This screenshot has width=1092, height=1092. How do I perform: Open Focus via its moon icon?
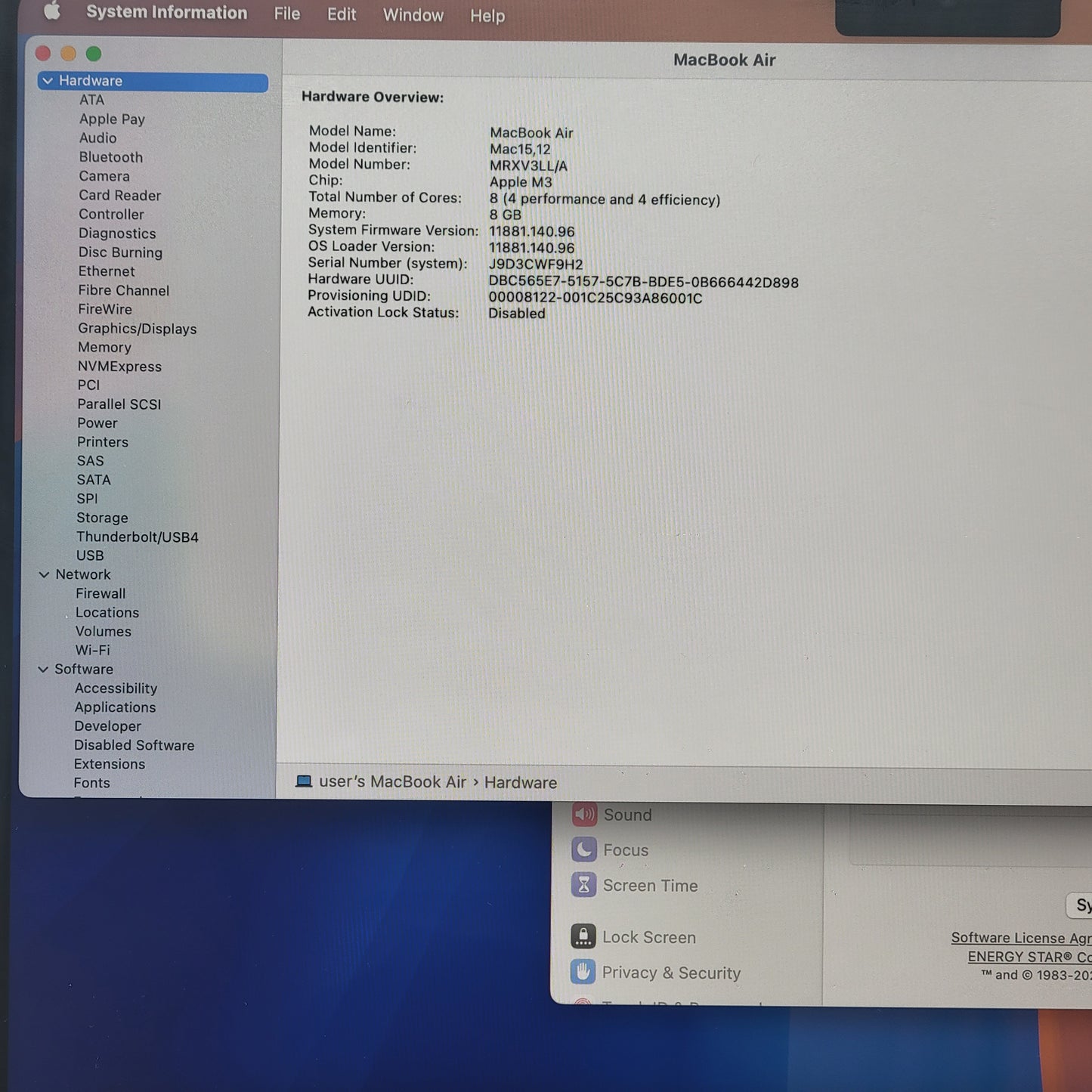point(584,849)
